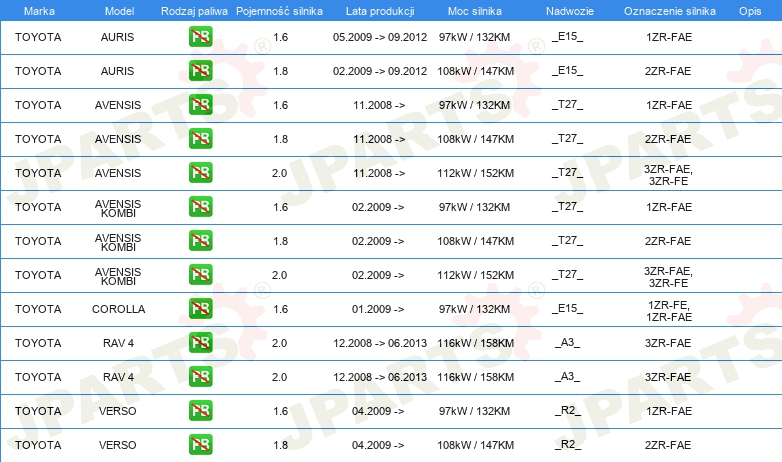
Task: Click 02.2009 -> date in AVENSIS KOMBI 1.8 row
Action: [x=378, y=241]
